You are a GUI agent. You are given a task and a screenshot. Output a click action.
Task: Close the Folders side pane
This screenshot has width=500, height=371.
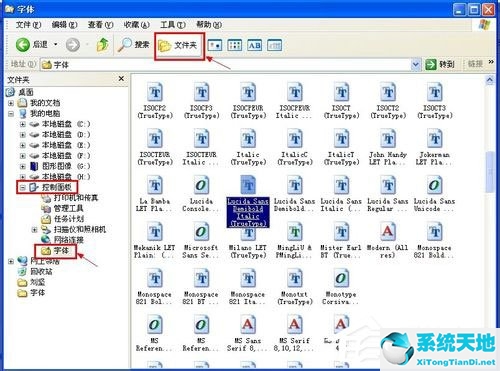pos(121,78)
